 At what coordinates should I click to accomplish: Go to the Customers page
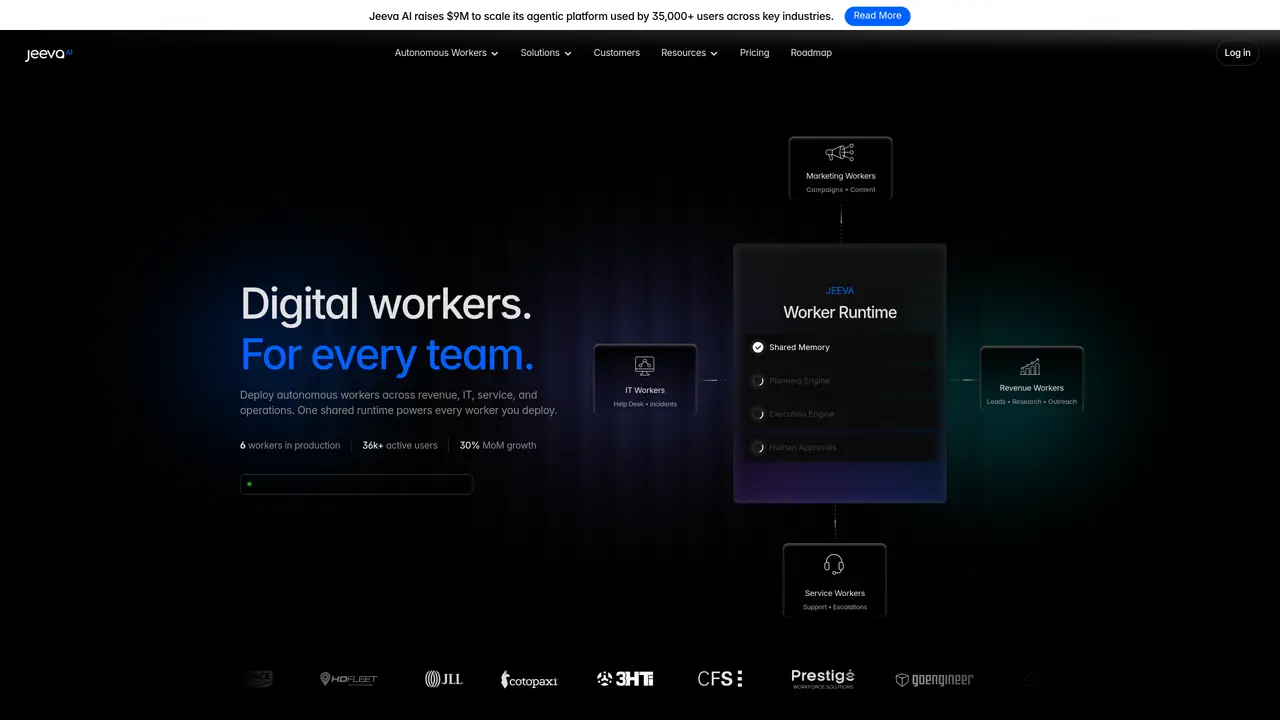(616, 53)
